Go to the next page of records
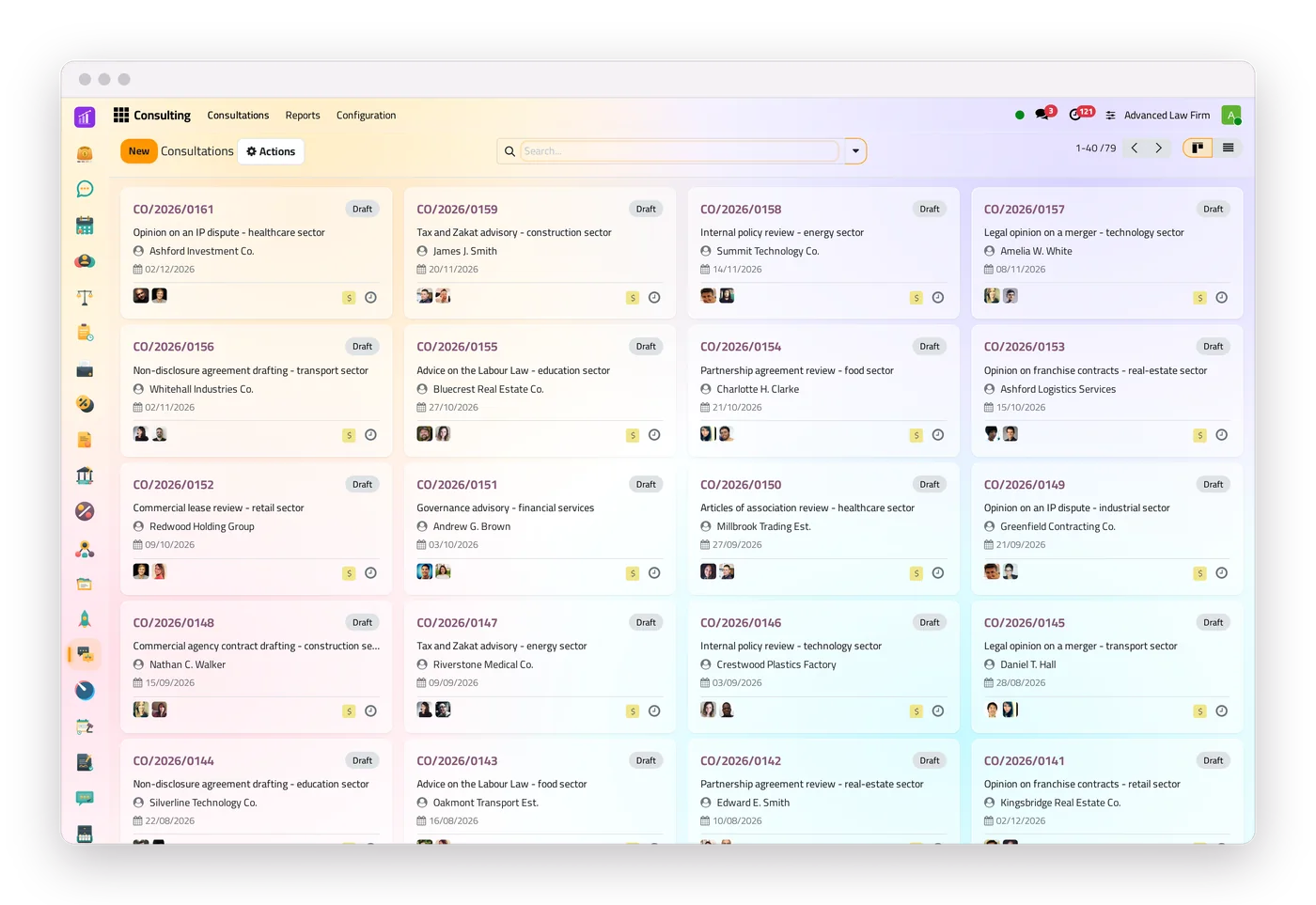1316x905 pixels. point(1158,148)
